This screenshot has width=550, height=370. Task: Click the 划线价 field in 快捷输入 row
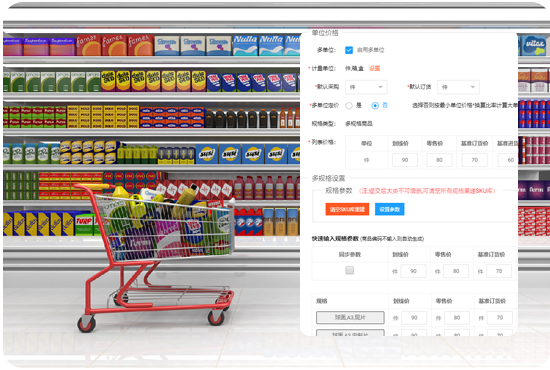[413, 271]
